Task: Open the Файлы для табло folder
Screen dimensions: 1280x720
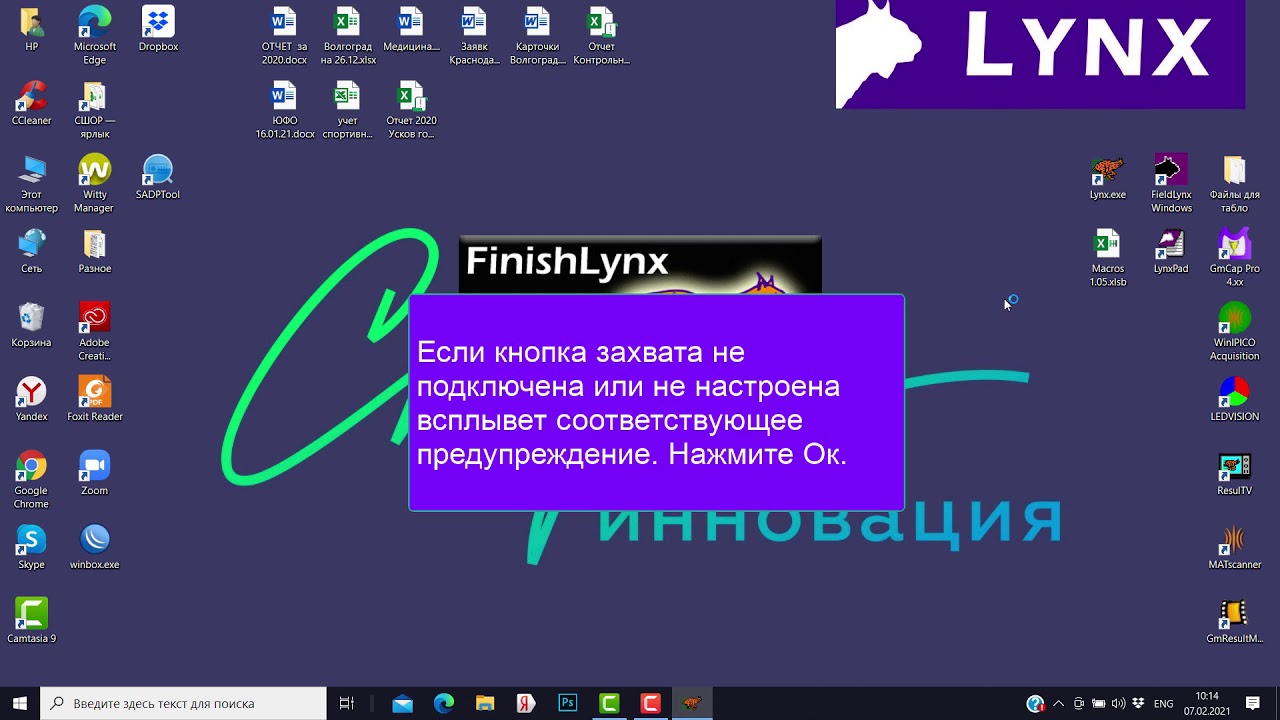Action: pyautogui.click(x=1235, y=183)
